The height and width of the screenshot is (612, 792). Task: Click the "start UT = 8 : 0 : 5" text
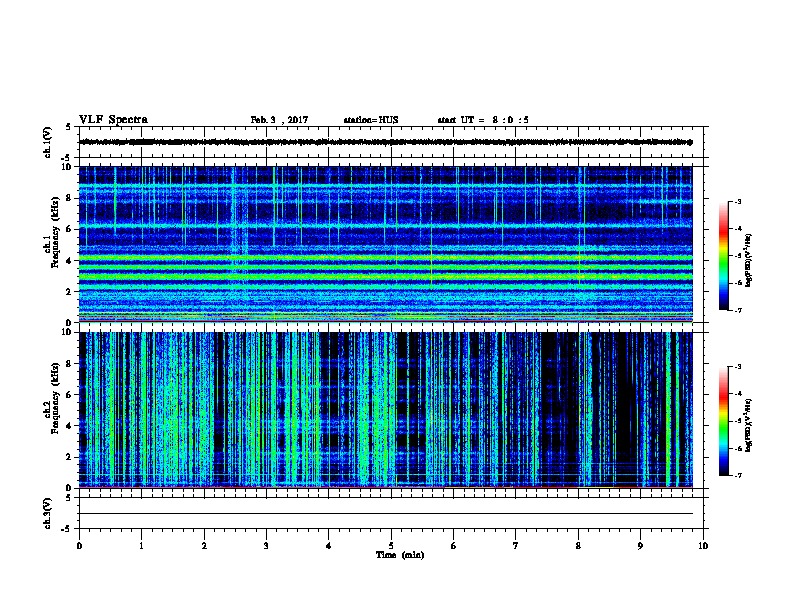(483, 120)
